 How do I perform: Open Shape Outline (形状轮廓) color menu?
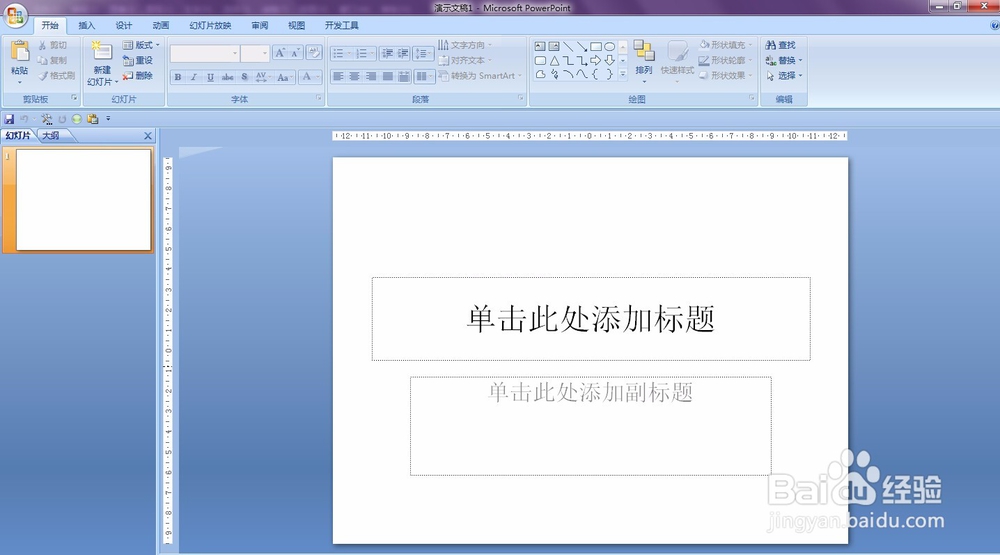[726, 61]
